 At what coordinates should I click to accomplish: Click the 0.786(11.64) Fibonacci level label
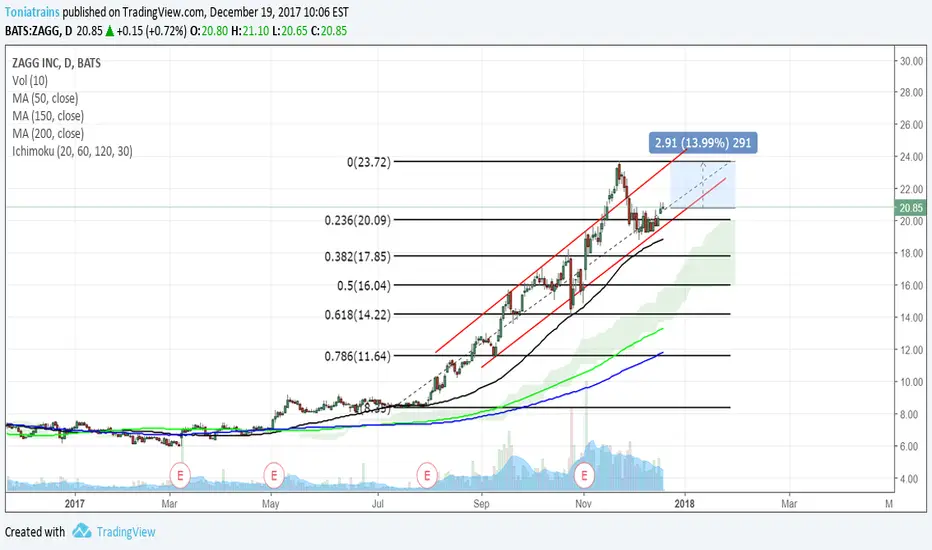point(358,356)
